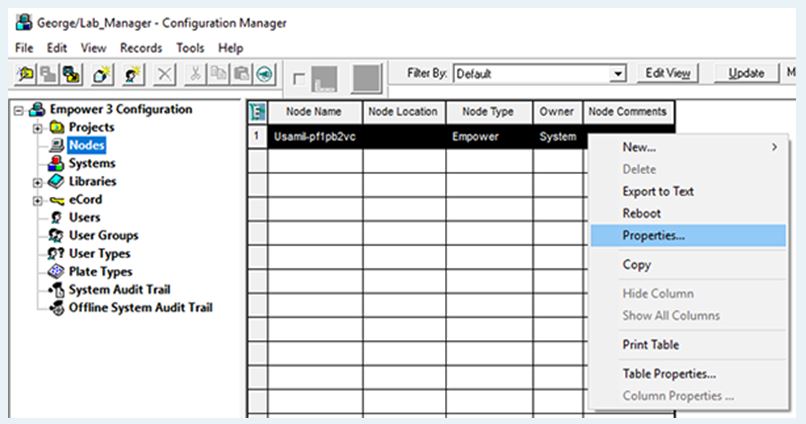Click the Delete X toolbar icon

(x=166, y=75)
